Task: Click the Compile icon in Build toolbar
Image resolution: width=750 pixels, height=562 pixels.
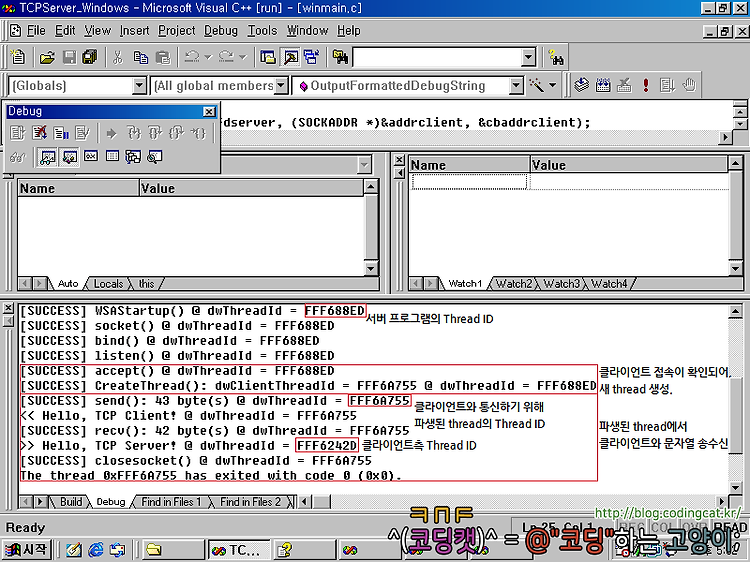Action: click(582, 85)
